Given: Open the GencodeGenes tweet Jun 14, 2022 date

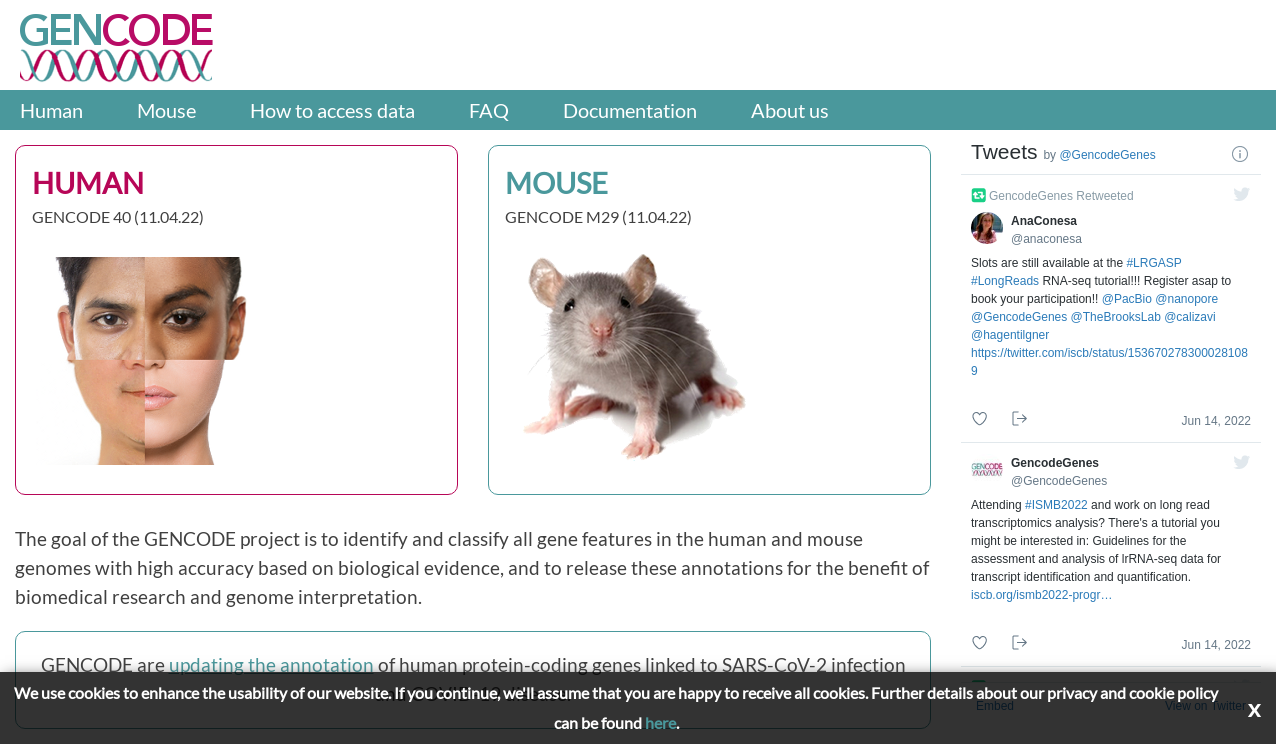Looking at the screenshot, I should (1216, 645).
